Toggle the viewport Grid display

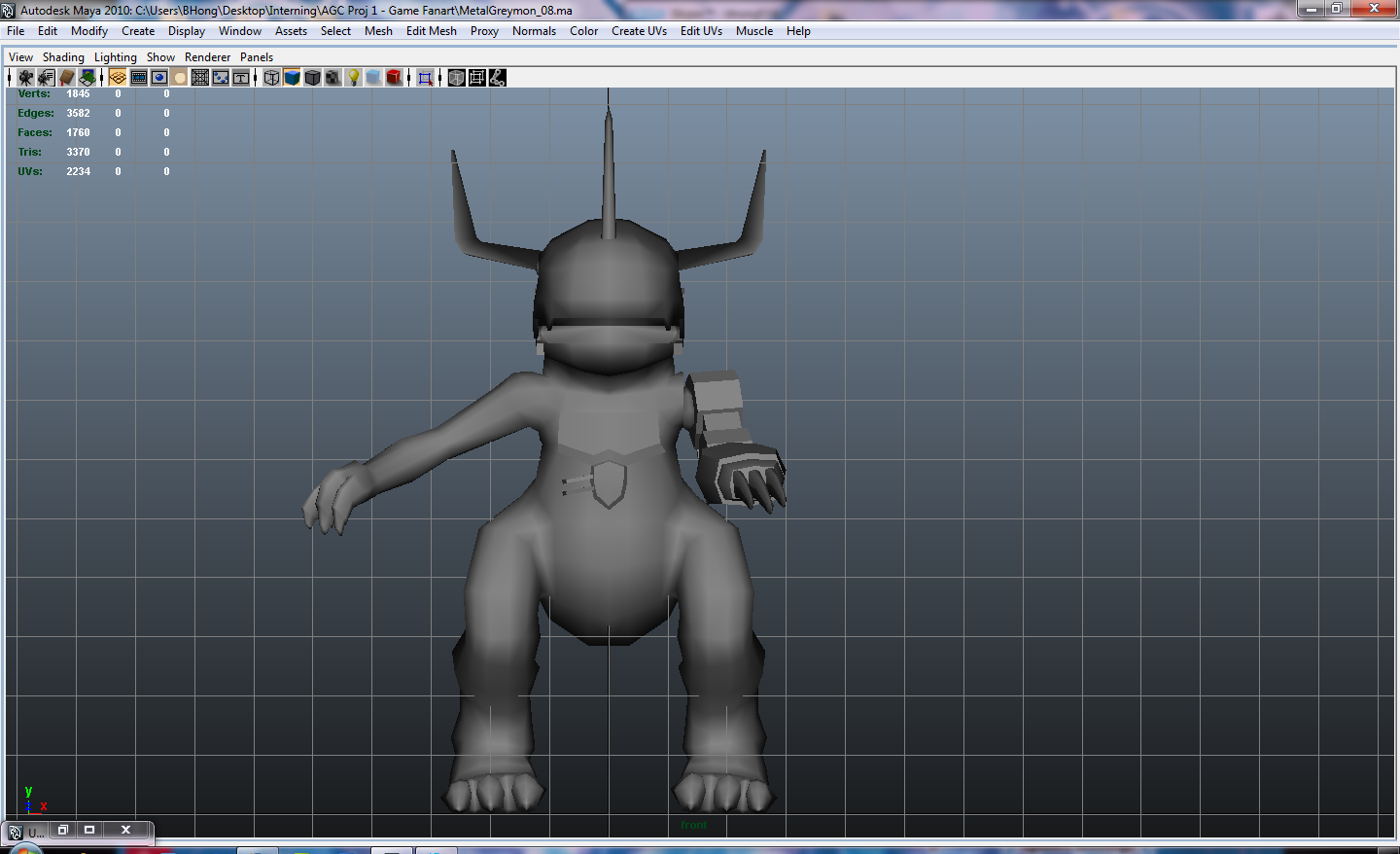point(118,78)
